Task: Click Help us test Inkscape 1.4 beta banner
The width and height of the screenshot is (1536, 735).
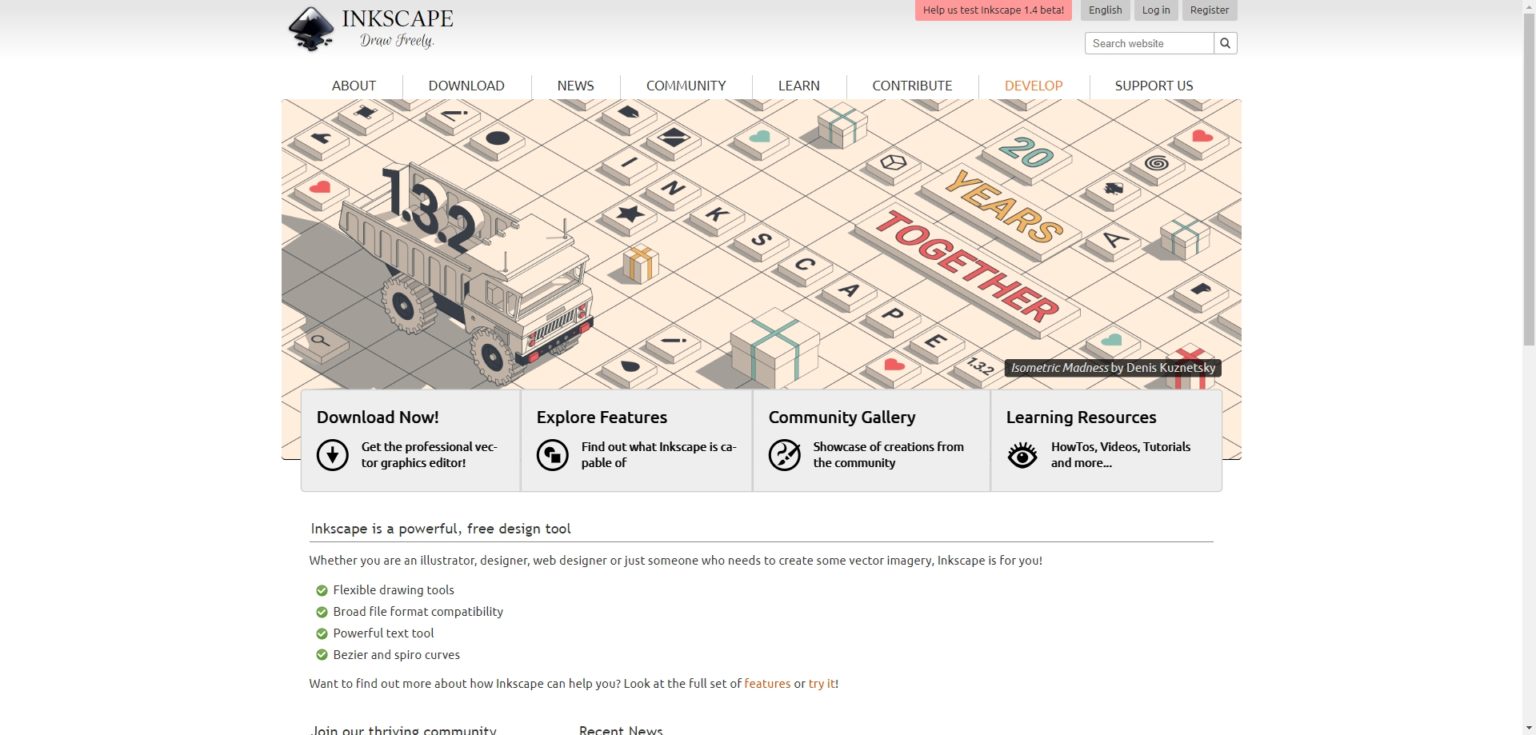Action: pyautogui.click(x=993, y=10)
